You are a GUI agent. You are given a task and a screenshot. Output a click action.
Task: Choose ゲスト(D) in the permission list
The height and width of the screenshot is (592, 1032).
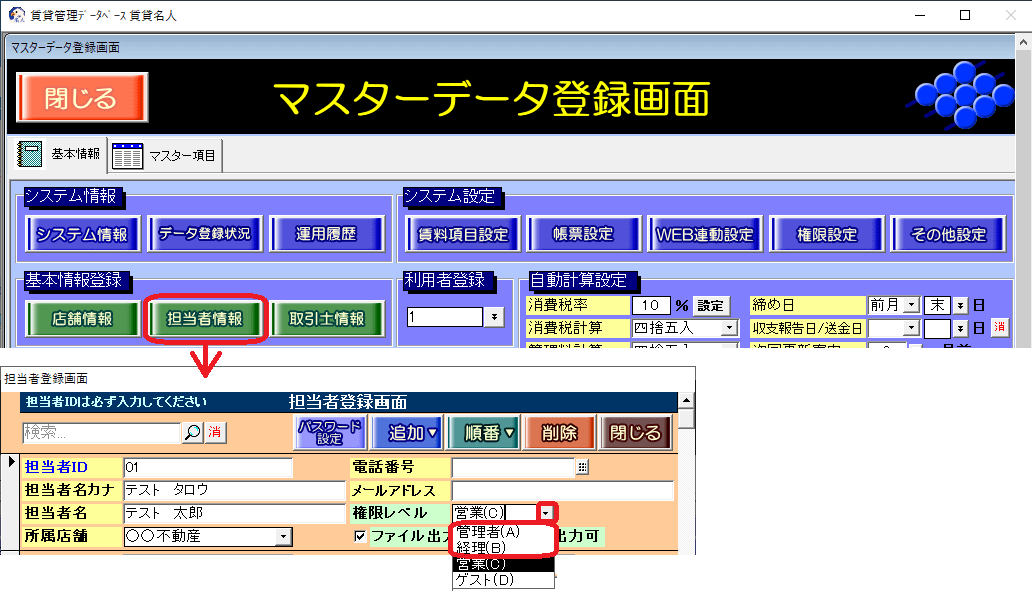tap(483, 580)
